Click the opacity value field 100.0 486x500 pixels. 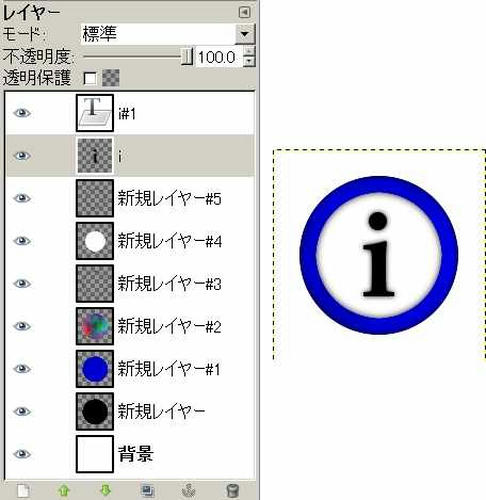click(x=219, y=57)
